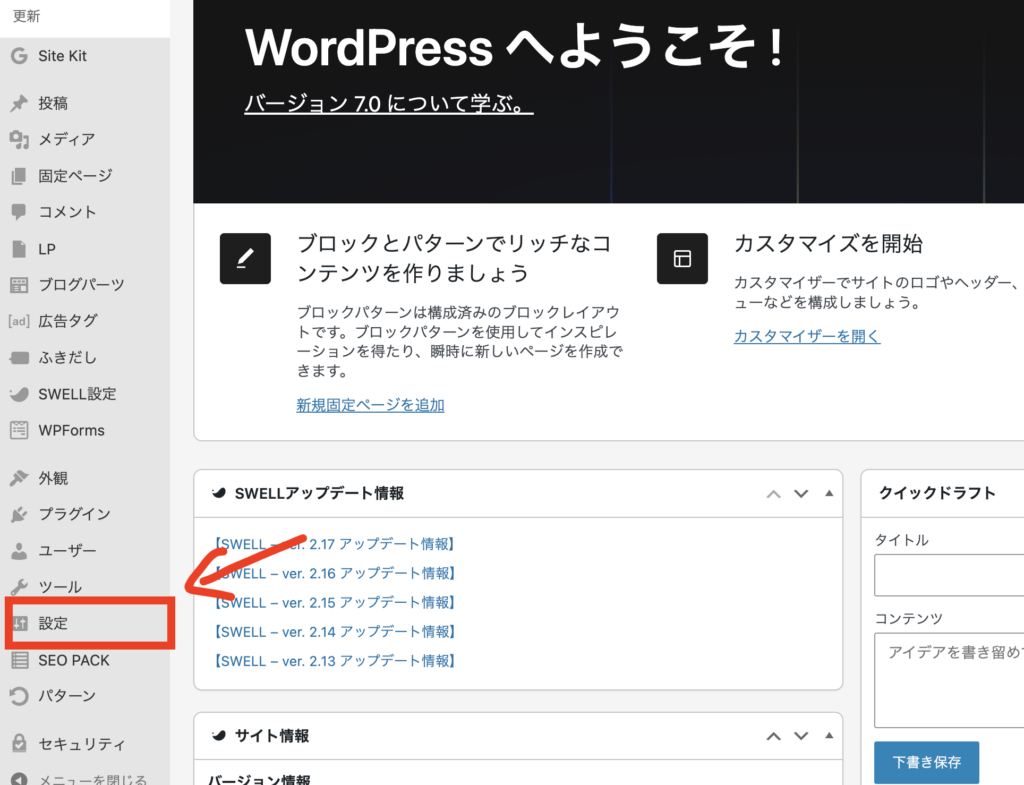Screen dimensions: 1024x785
Task: Click the pencil edit icon tile
Action: (245, 259)
